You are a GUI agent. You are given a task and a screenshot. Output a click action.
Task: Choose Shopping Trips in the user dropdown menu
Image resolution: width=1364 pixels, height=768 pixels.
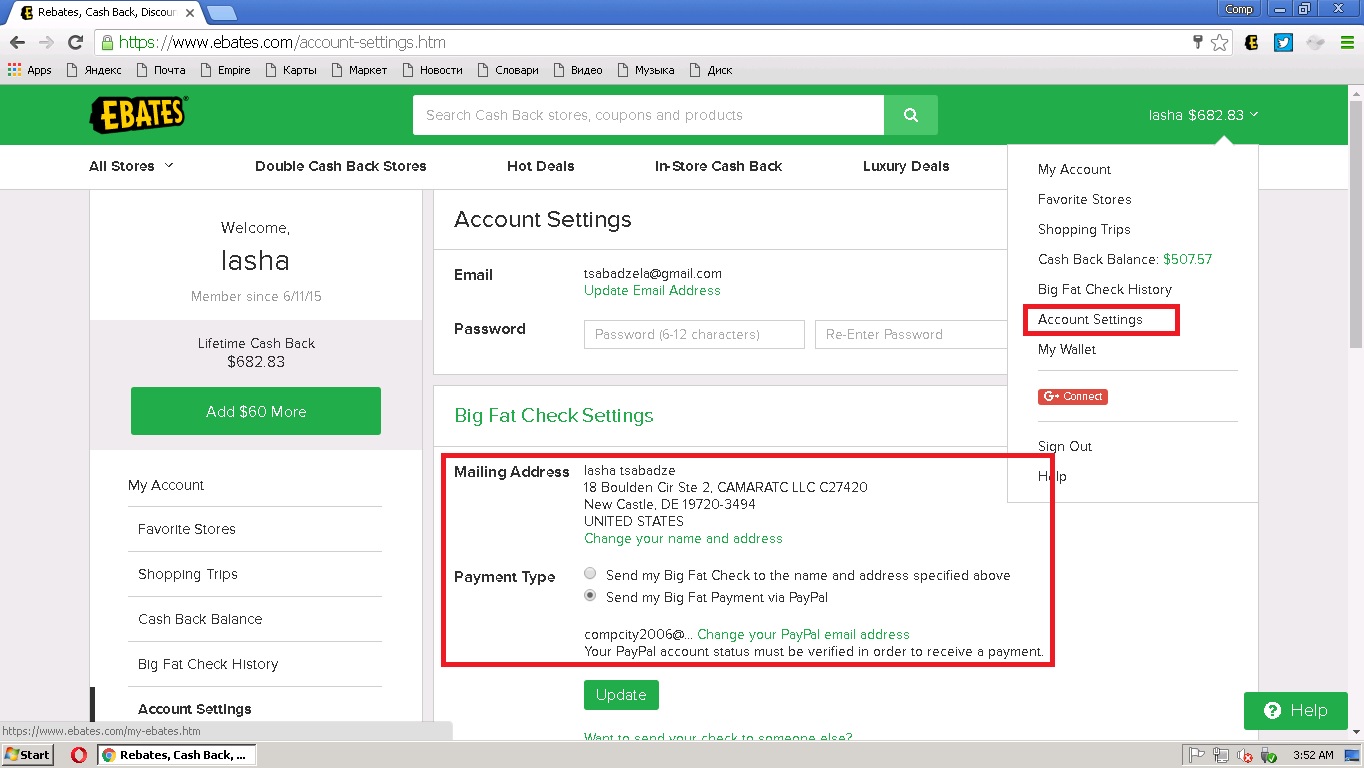1084,230
